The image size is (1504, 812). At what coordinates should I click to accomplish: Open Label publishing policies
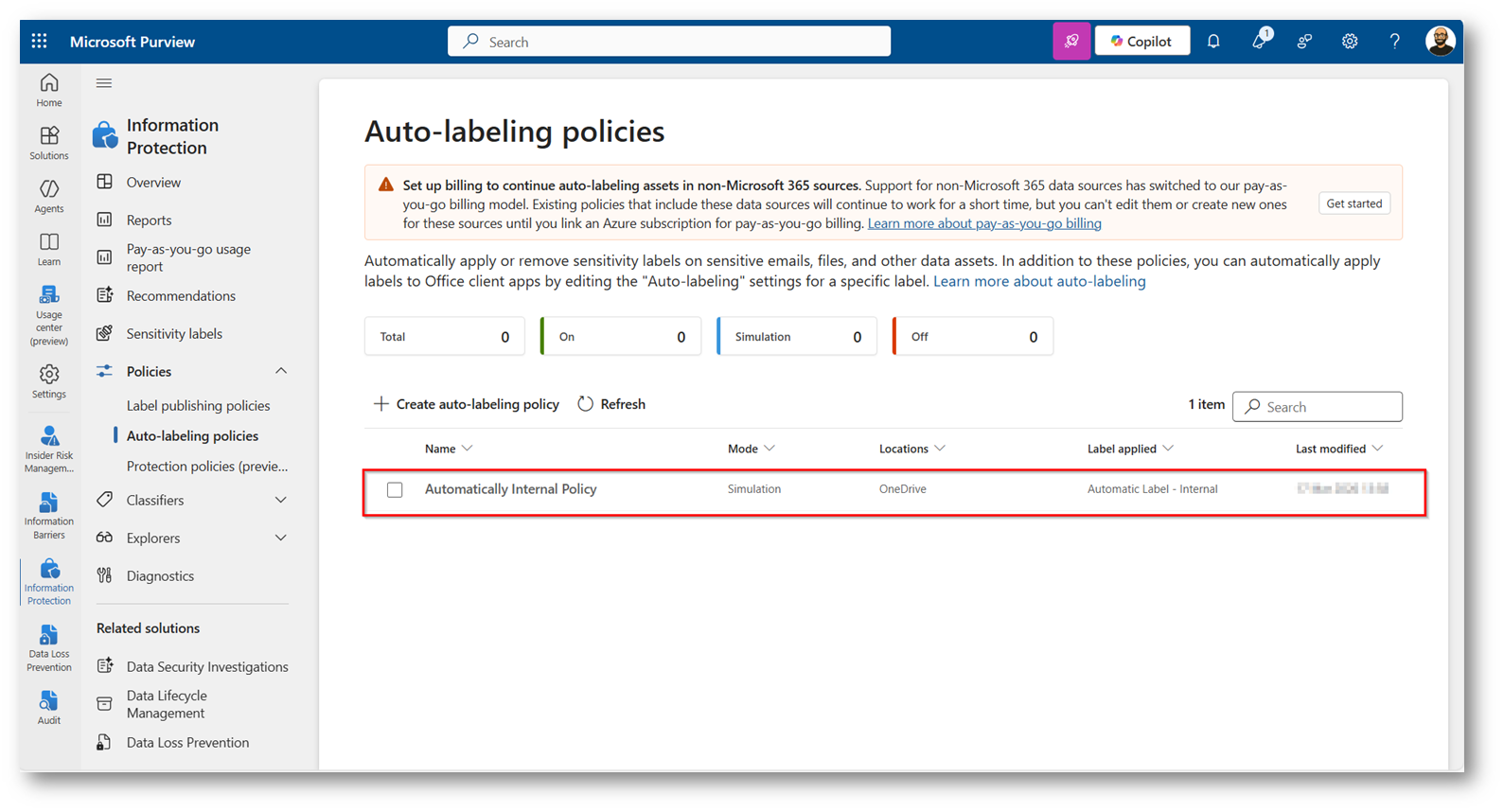click(199, 405)
